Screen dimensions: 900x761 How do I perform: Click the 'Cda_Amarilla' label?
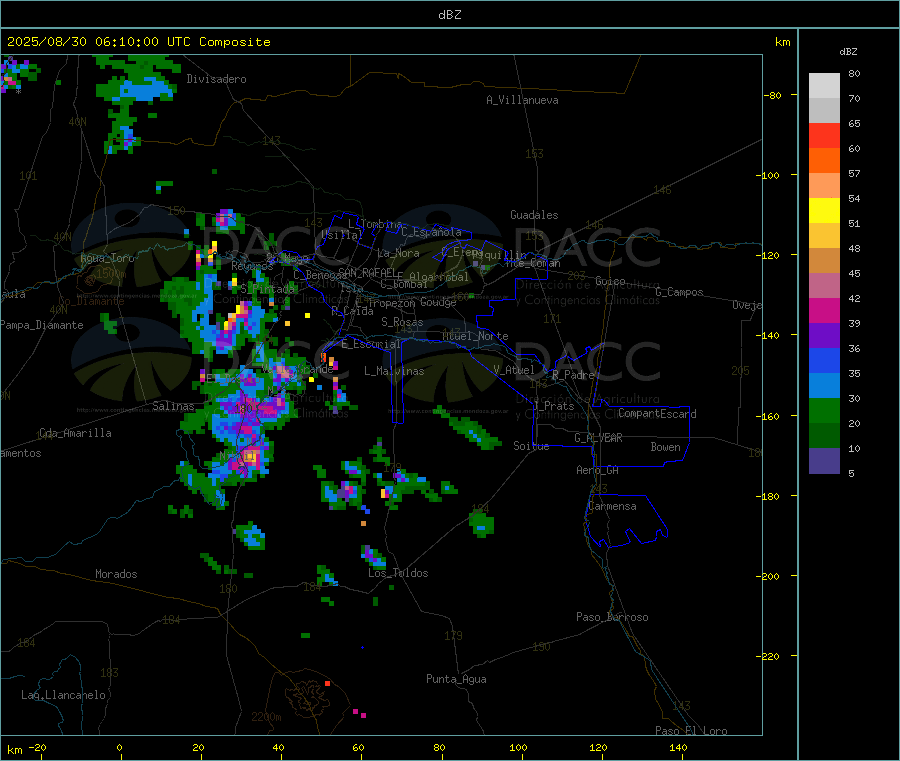75,433
